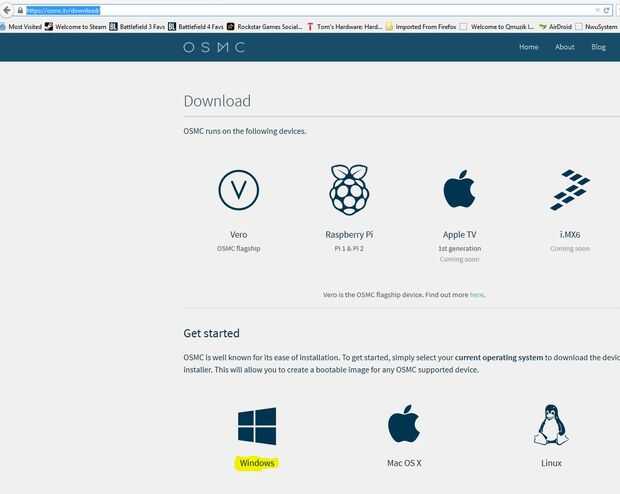Open the Imported From Firefox bookmarks folder
The height and width of the screenshot is (494, 620).
[421, 27]
